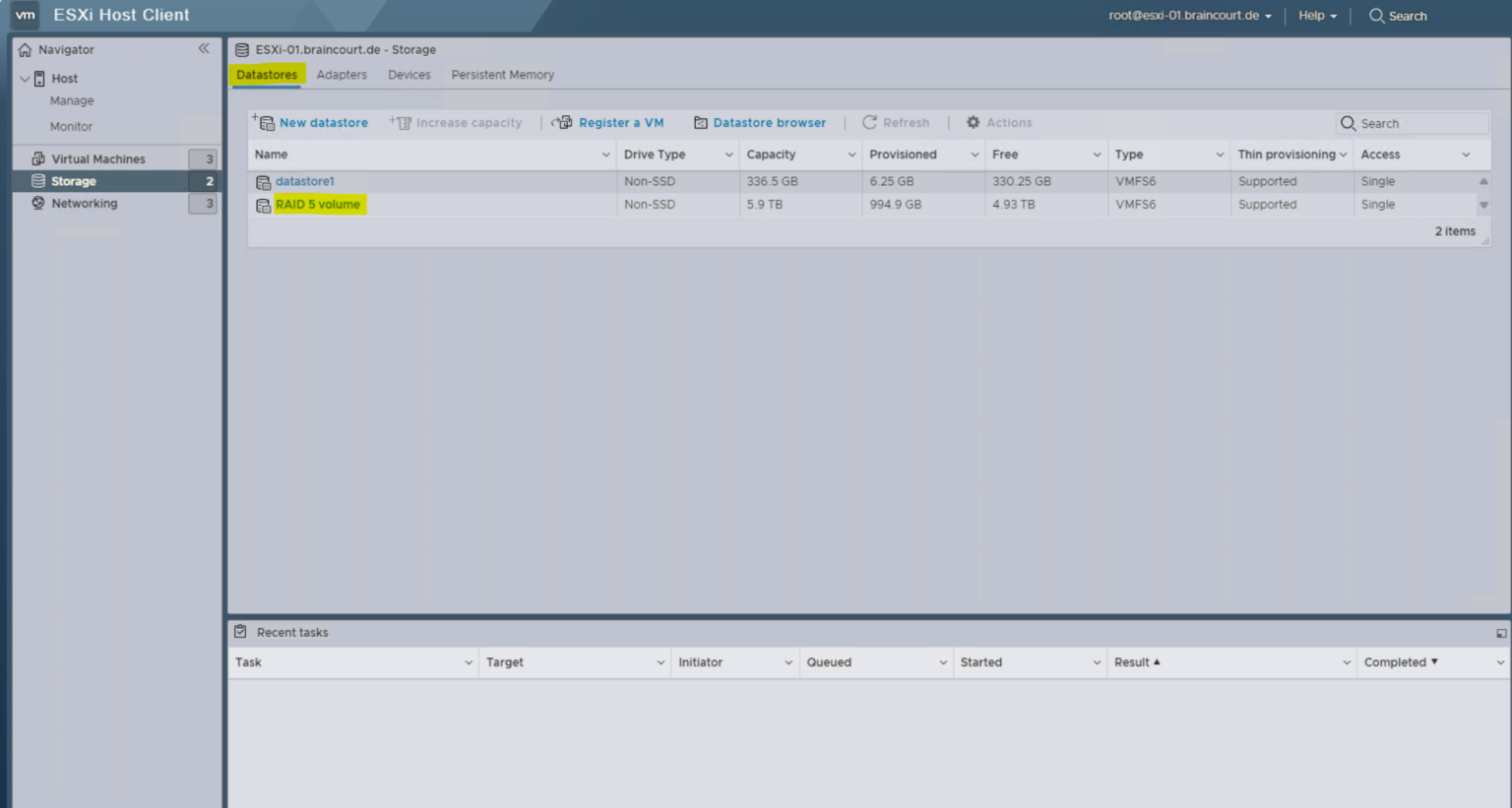
Task: Click the Manage item under Host
Action: (x=71, y=100)
